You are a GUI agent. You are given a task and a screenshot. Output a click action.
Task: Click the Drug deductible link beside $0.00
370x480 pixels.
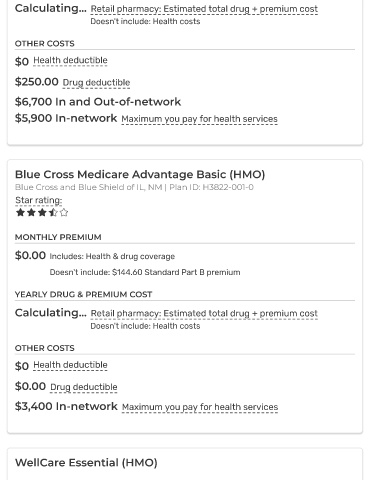tap(84, 387)
